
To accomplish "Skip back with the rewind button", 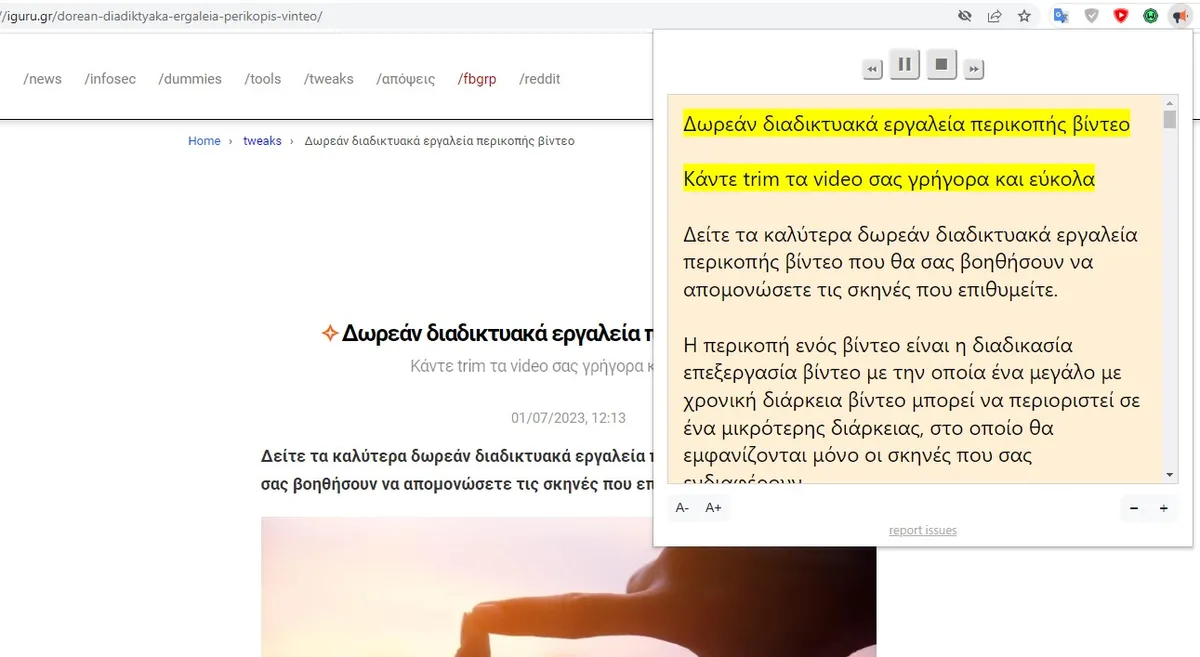I will click(x=873, y=69).
